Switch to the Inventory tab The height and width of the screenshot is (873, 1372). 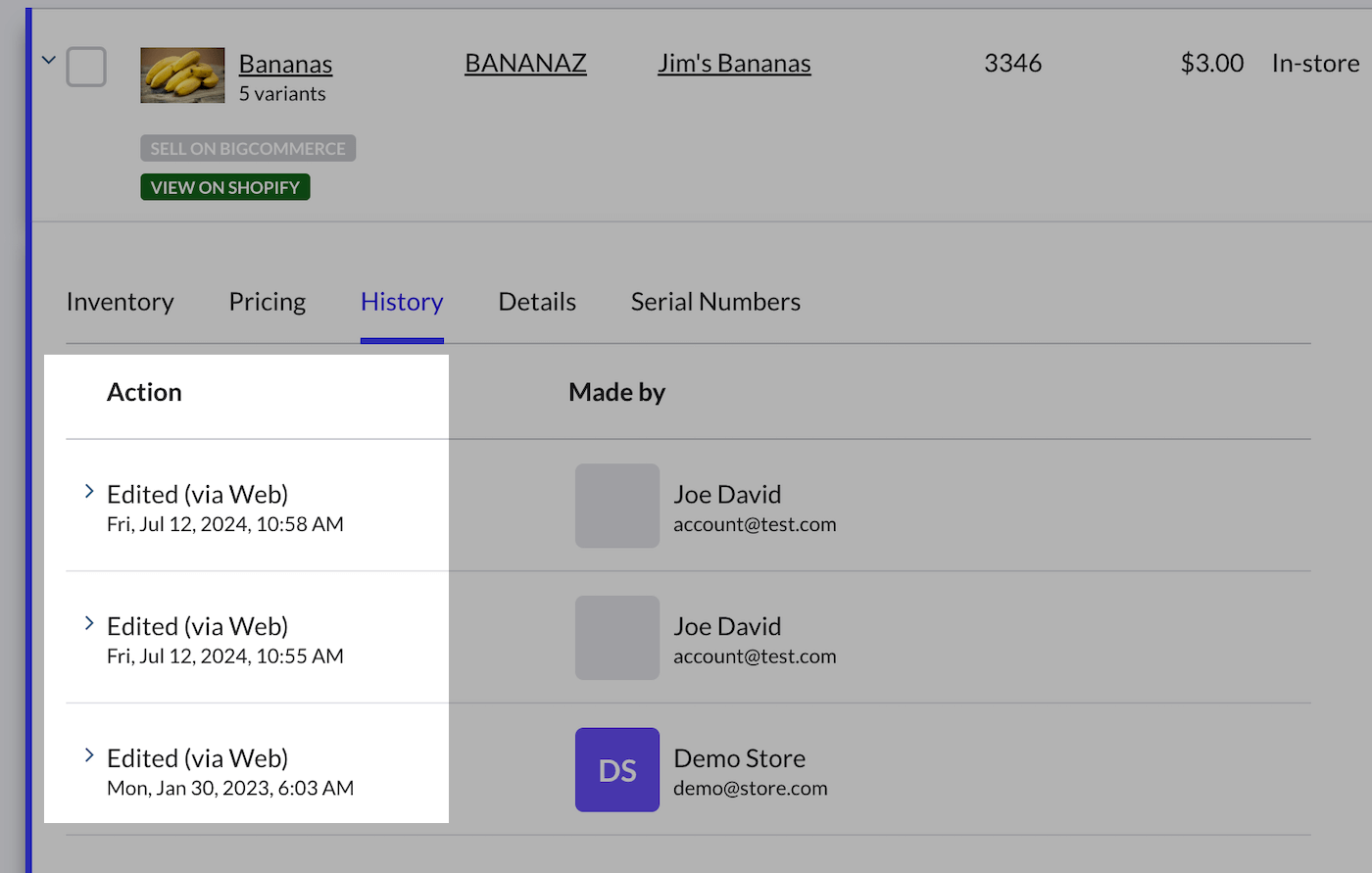pyautogui.click(x=120, y=302)
